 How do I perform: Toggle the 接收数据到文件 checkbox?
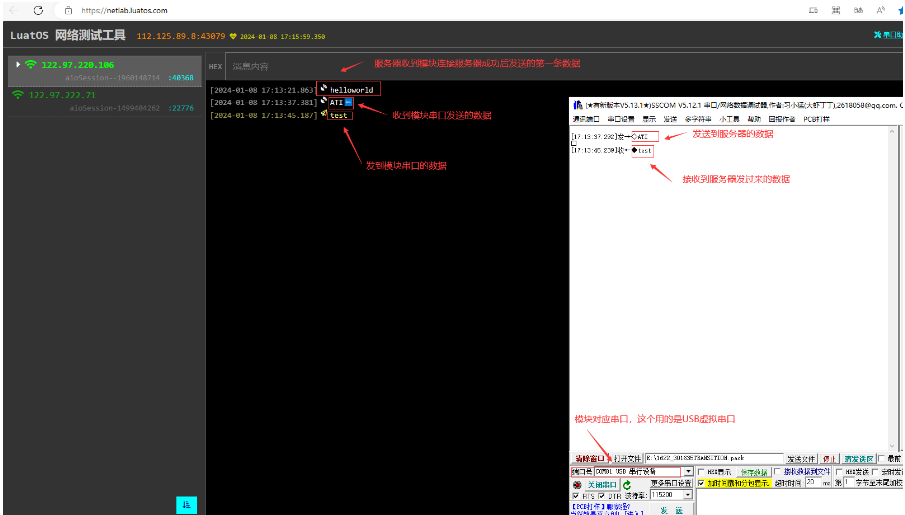(x=777, y=472)
